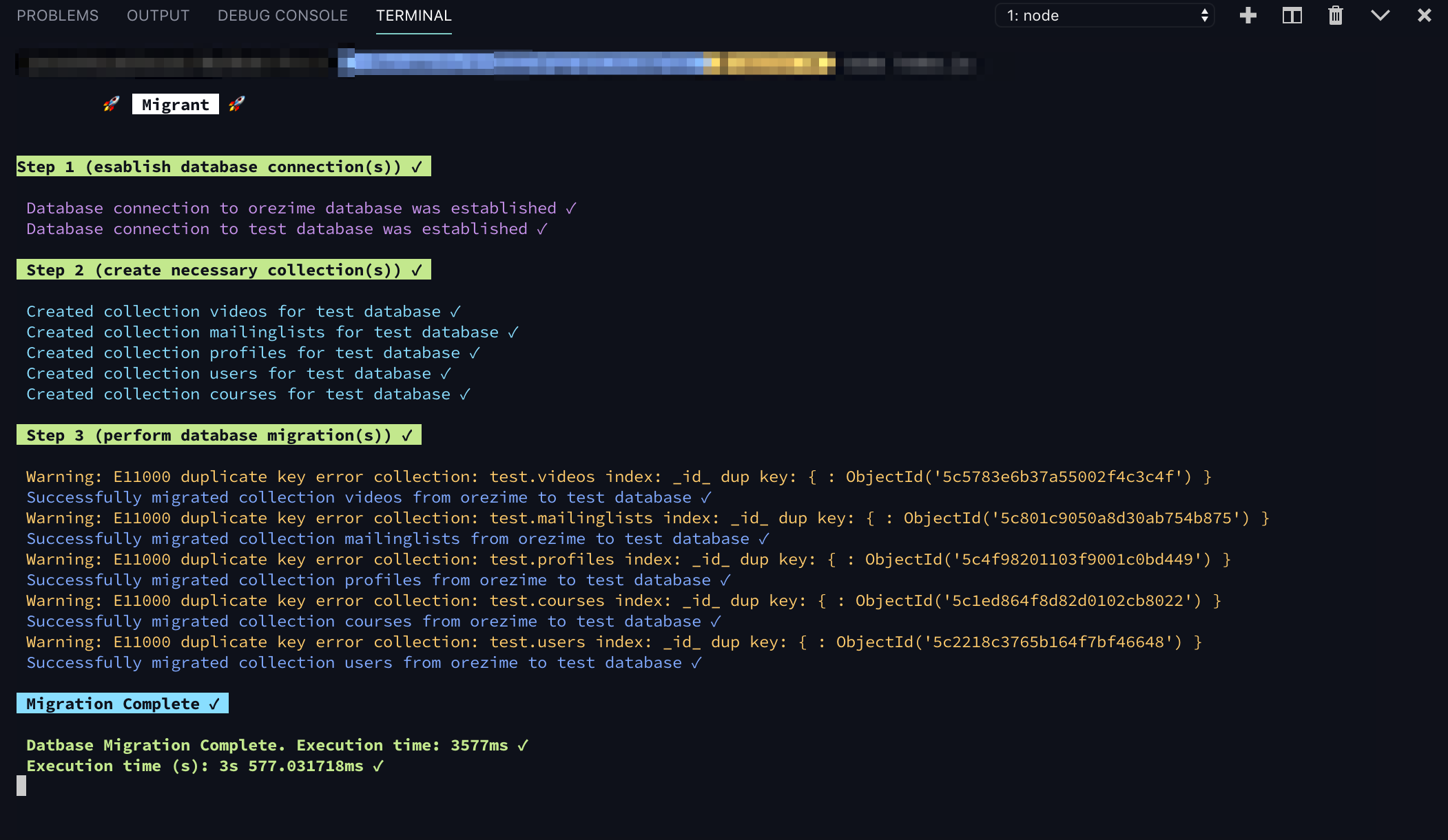The width and height of the screenshot is (1448, 840).
Task: Click the Step 3 heading line
Action: (218, 435)
